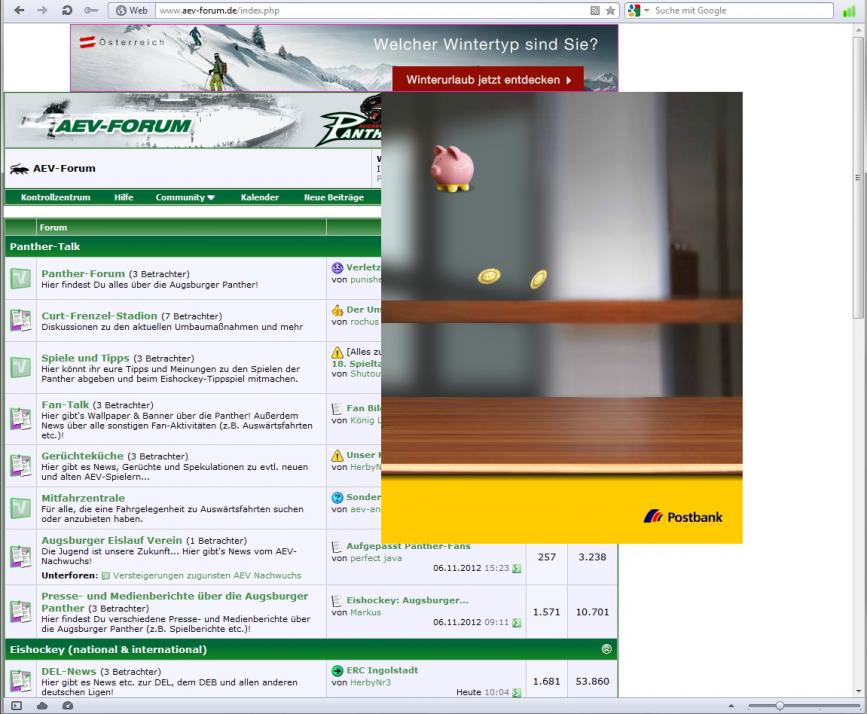
Task: Open Opera Link cloud icon
Action: [42, 706]
